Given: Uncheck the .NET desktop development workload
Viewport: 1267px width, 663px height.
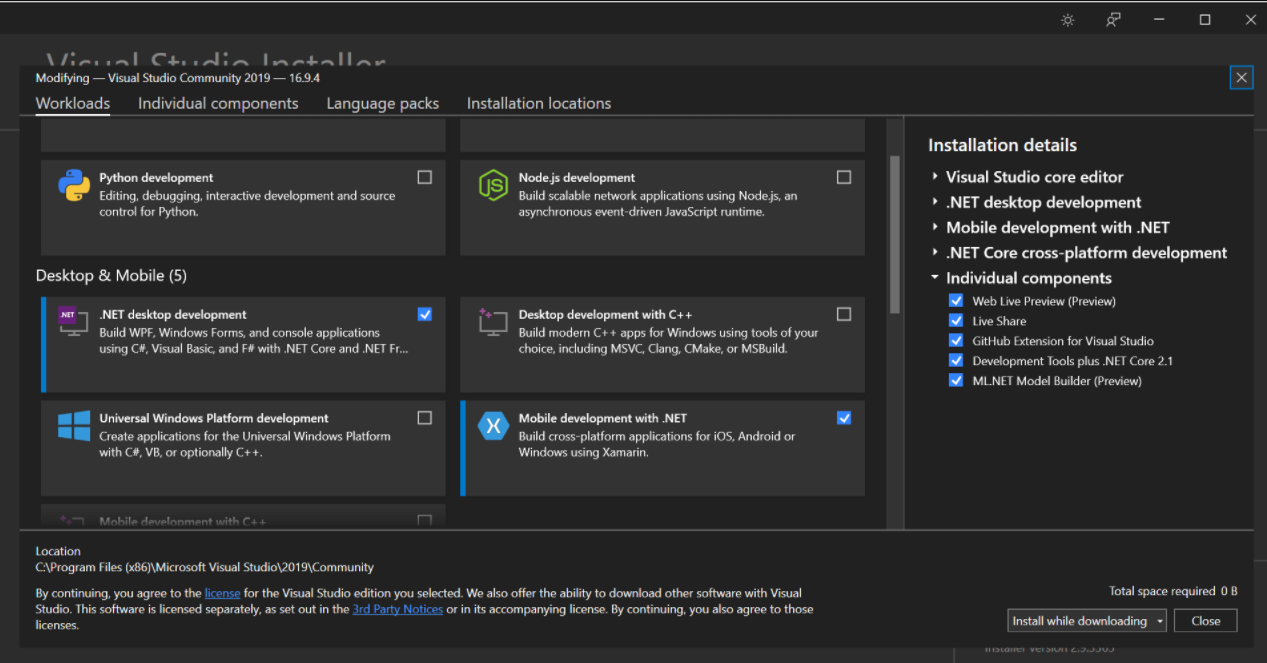Looking at the screenshot, I should point(425,314).
